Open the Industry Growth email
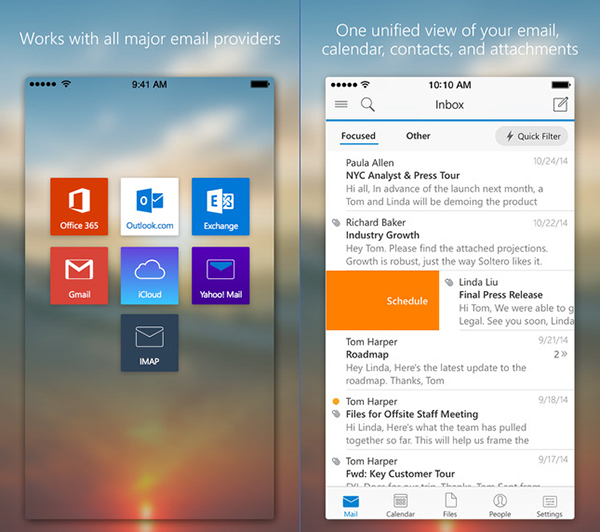This screenshot has width=600, height=532. [450, 241]
